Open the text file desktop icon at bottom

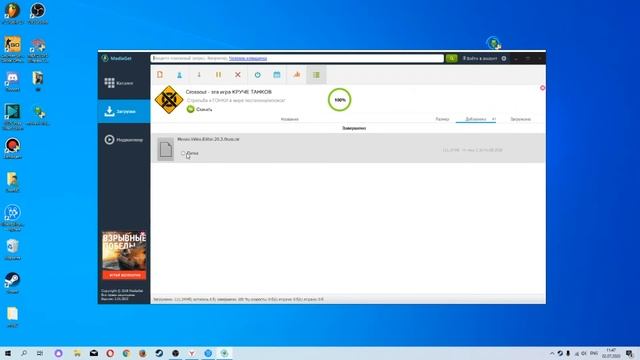(x=12, y=317)
